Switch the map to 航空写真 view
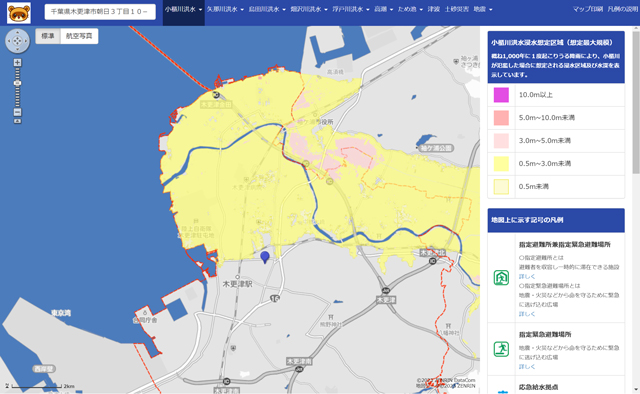The height and width of the screenshot is (394, 640). [x=79, y=36]
